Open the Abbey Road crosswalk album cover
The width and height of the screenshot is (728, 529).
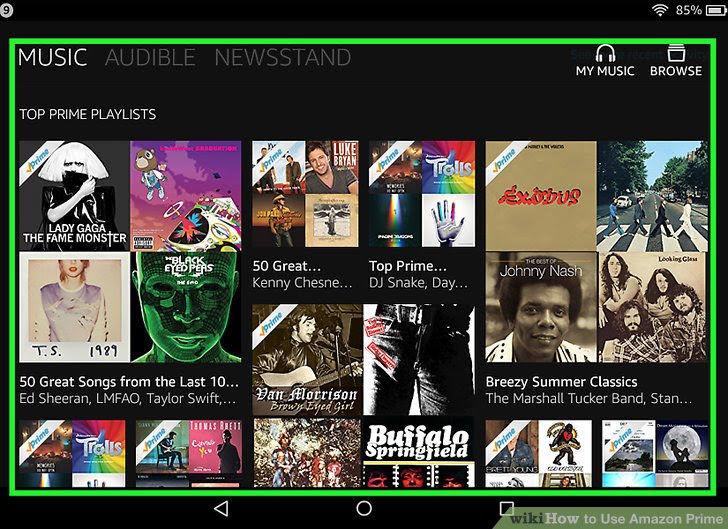coord(653,196)
